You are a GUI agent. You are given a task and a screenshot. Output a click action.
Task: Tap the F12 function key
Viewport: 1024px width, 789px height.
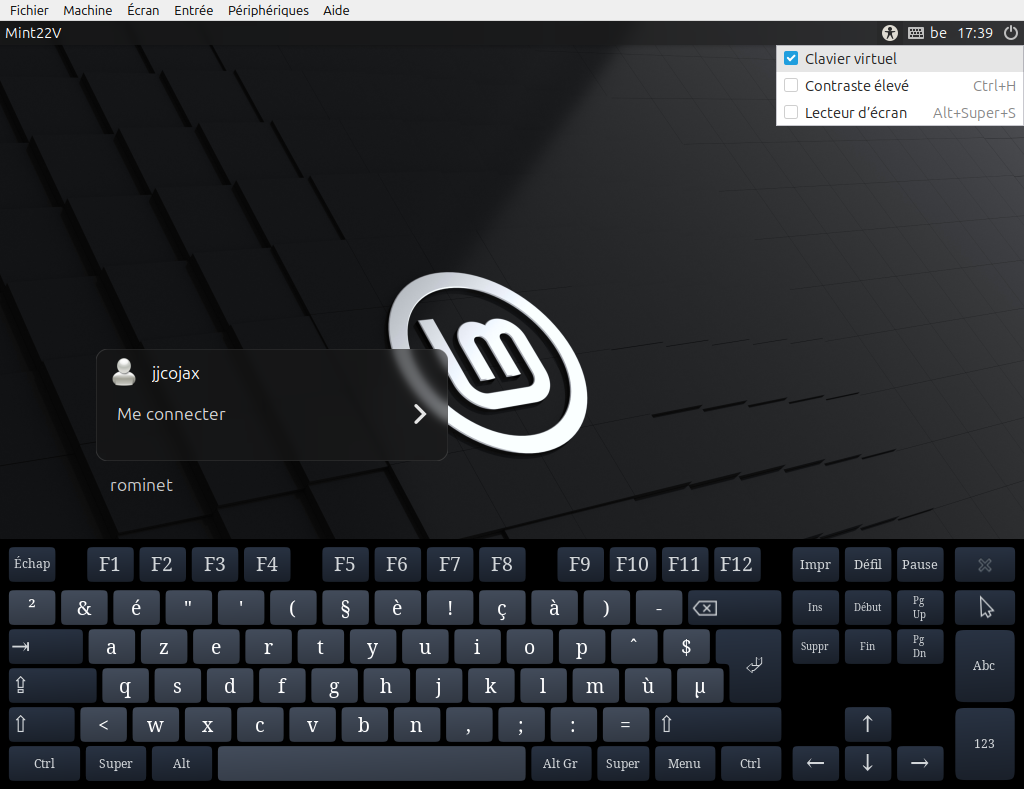(x=737, y=564)
